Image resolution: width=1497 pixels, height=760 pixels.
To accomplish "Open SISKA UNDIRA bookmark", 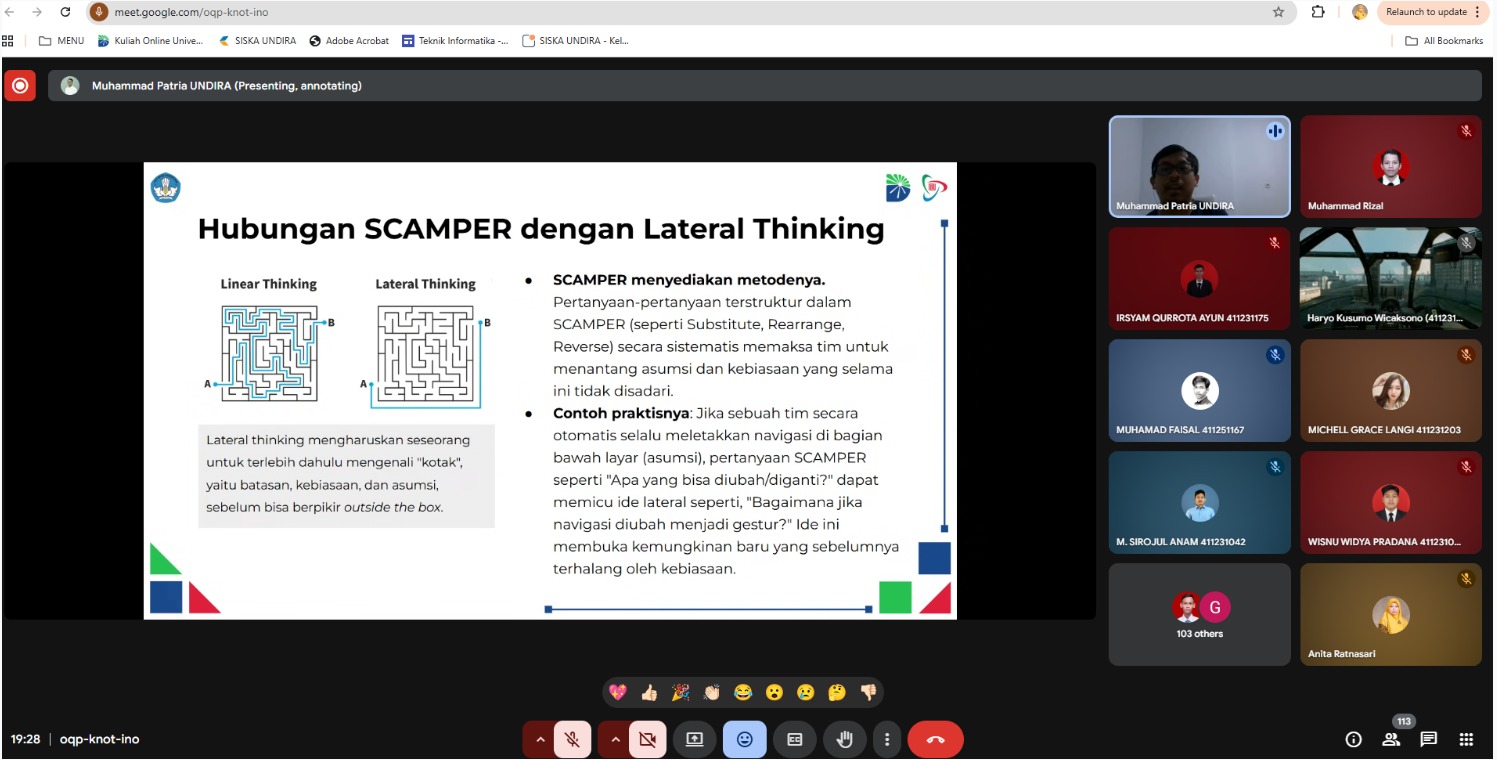I will 258,41.
